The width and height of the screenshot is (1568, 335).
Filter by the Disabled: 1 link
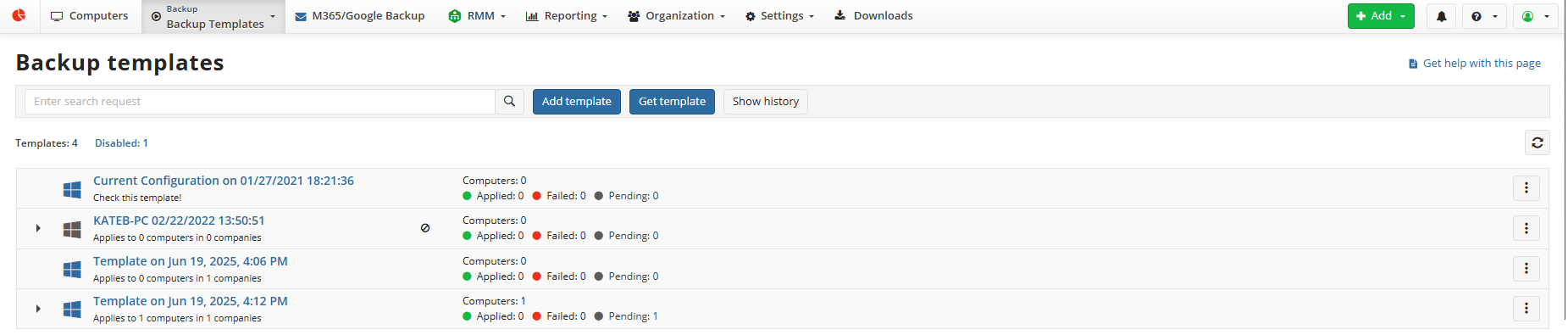tap(121, 143)
